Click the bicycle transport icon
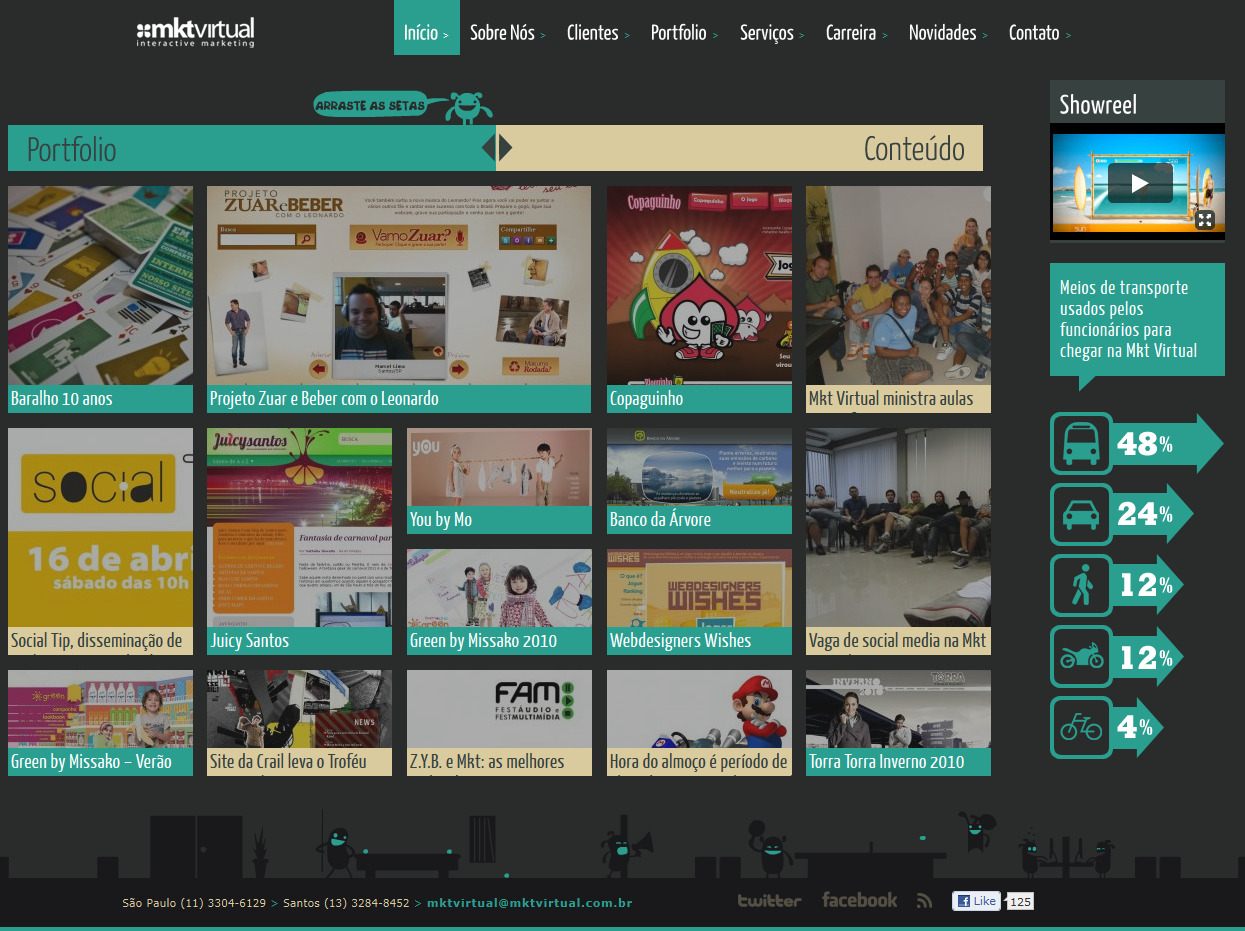The height and width of the screenshot is (931, 1245). [1081, 727]
